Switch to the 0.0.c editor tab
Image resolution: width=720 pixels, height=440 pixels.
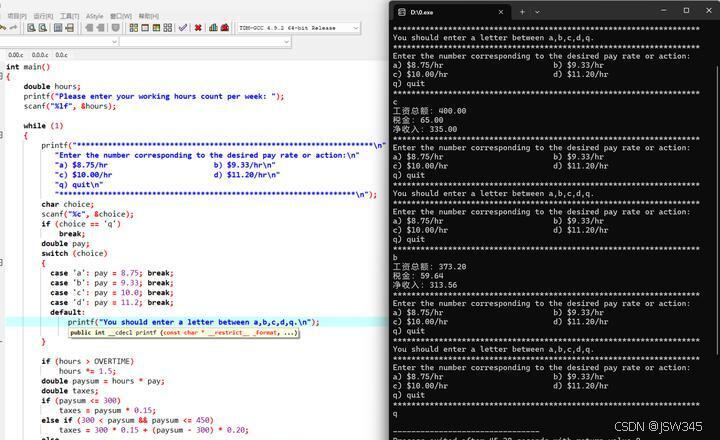point(62,55)
